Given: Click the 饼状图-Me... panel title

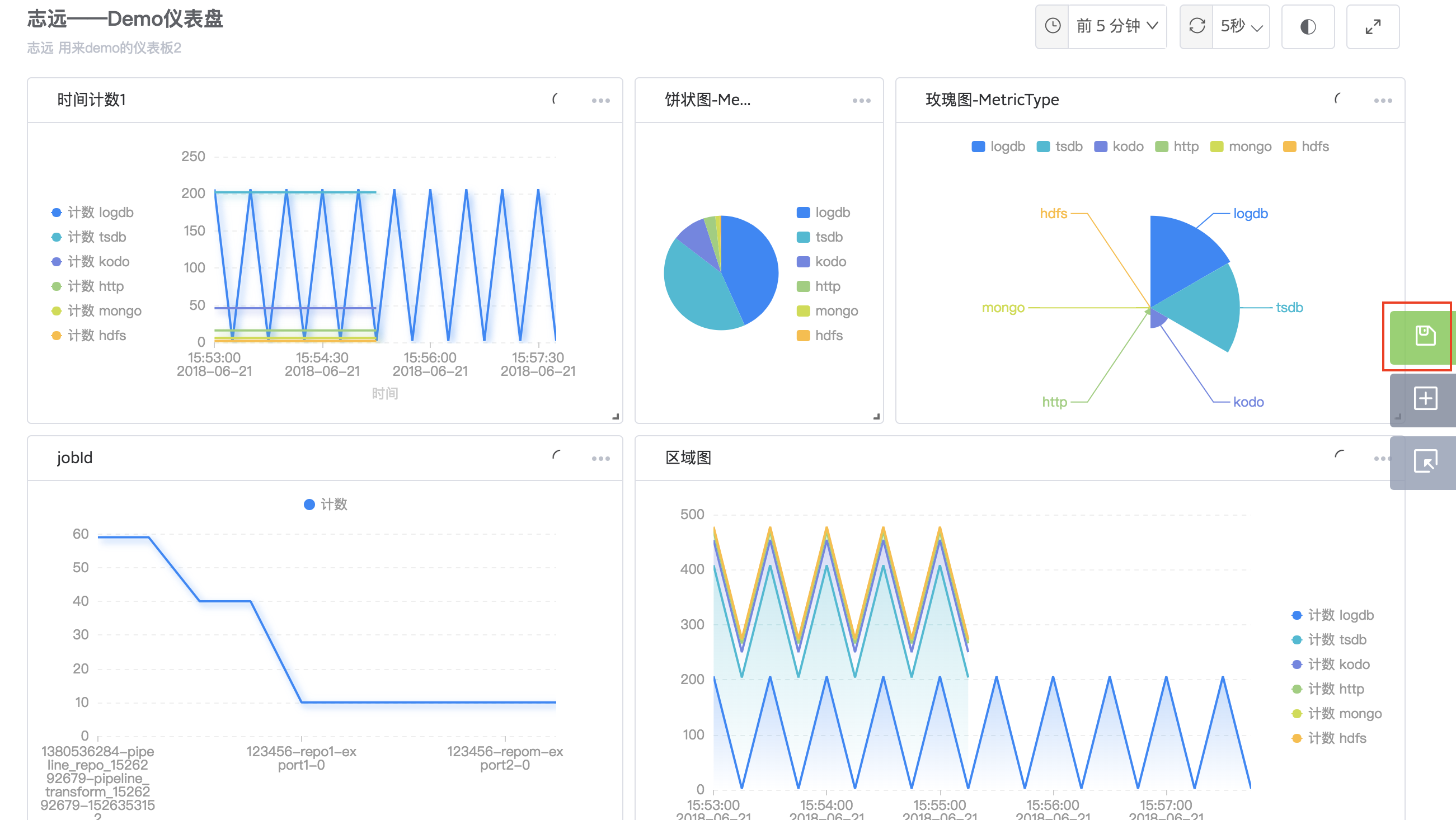Looking at the screenshot, I should (x=708, y=100).
